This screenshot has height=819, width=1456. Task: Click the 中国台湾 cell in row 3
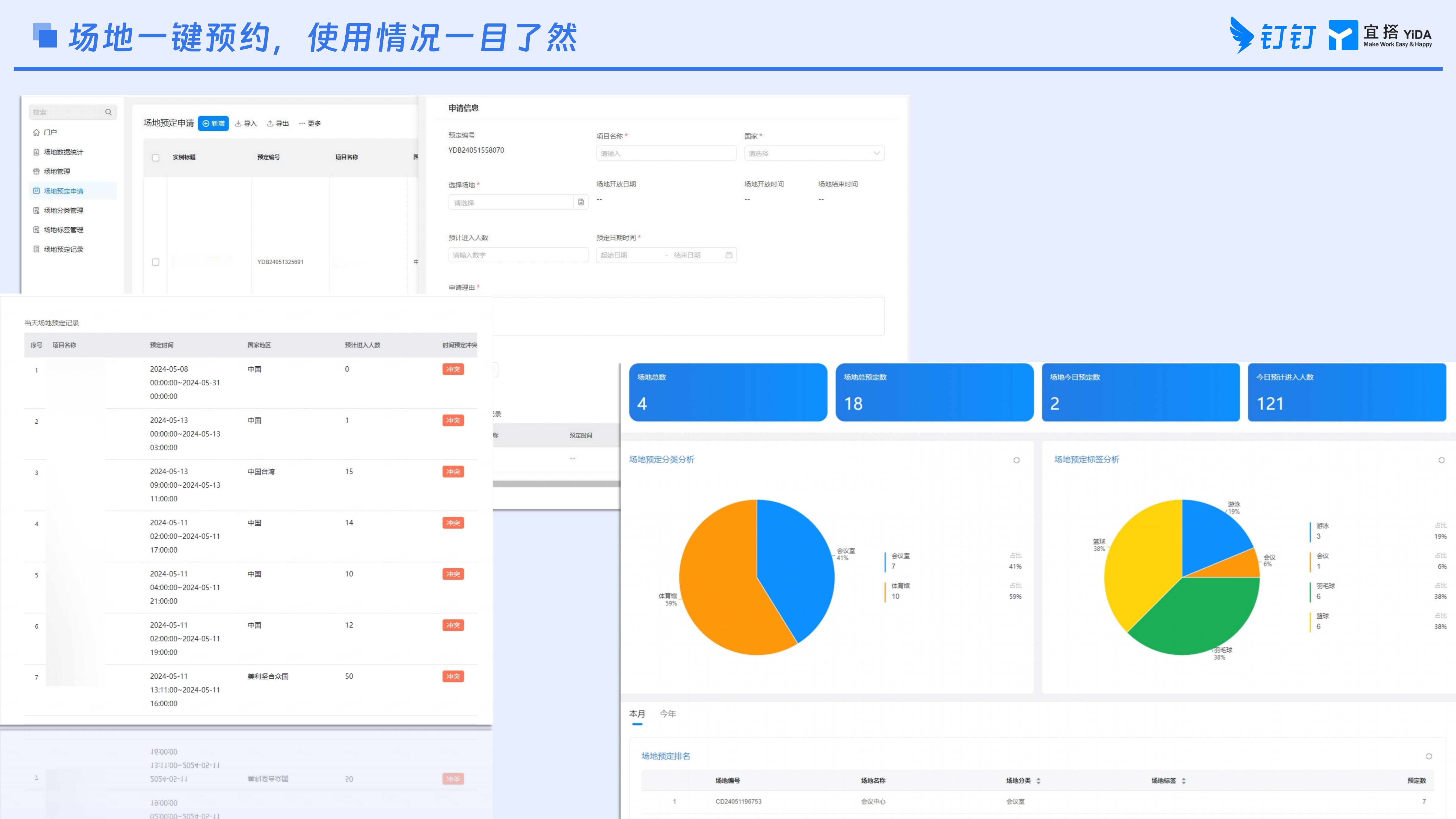click(261, 472)
